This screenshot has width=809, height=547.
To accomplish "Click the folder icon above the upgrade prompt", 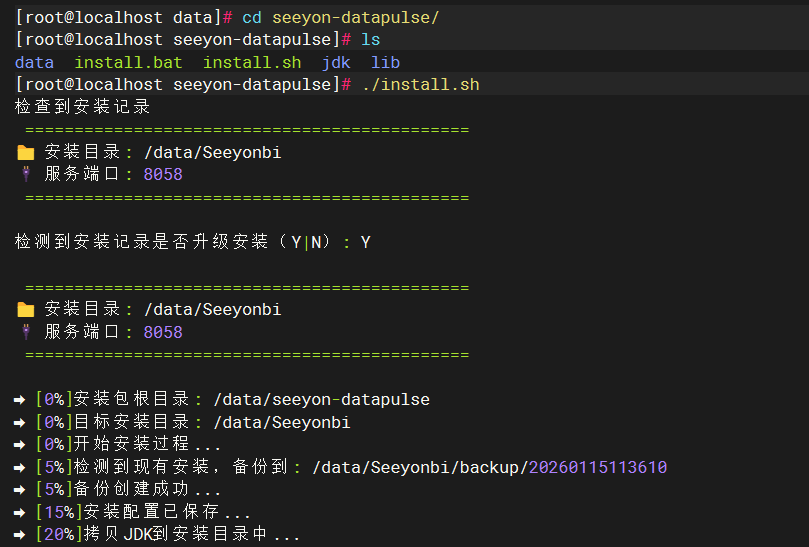I will coord(25,152).
